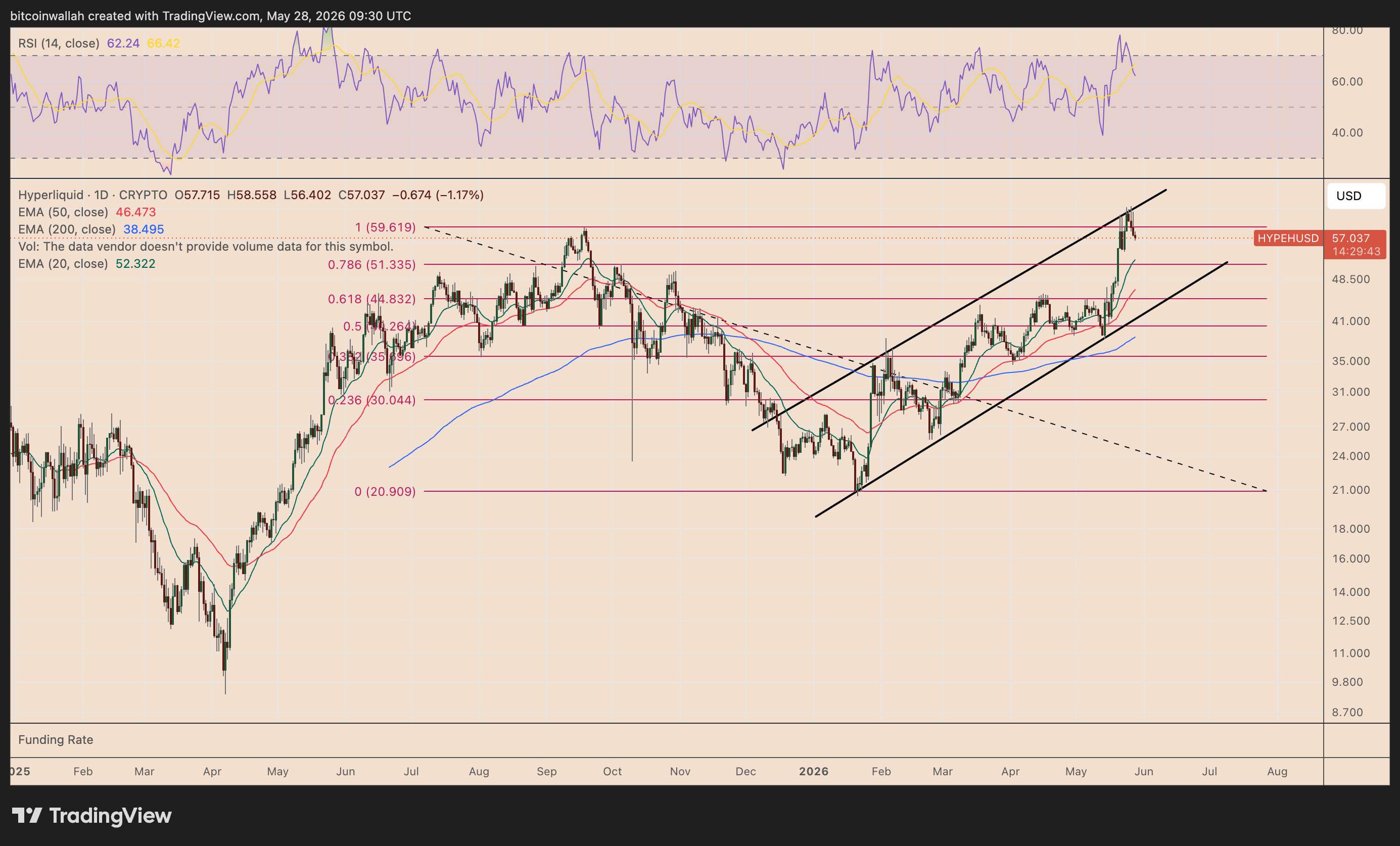Click the 21.000 price scale label

(1350, 490)
